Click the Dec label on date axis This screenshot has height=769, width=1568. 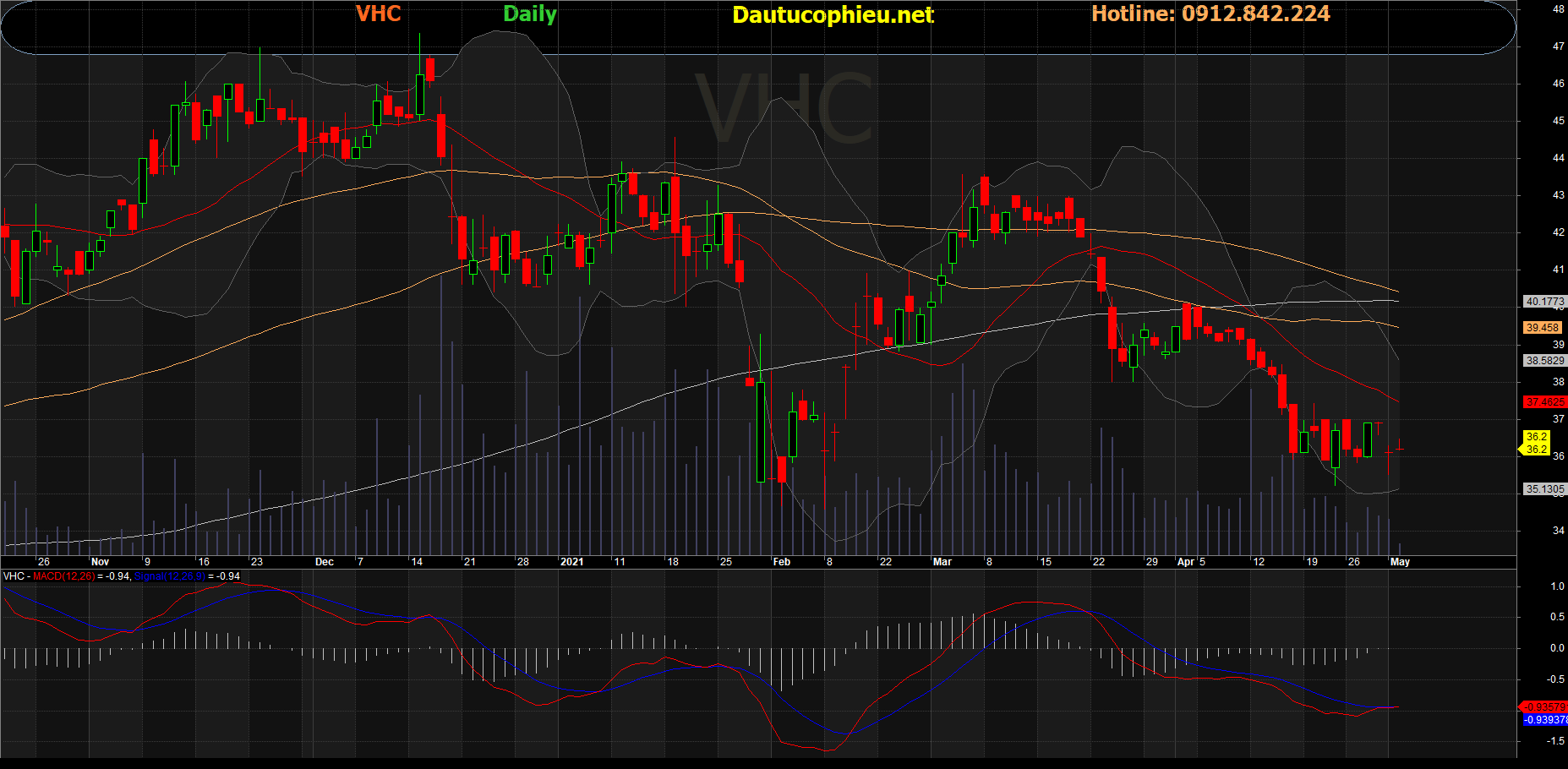pos(324,562)
